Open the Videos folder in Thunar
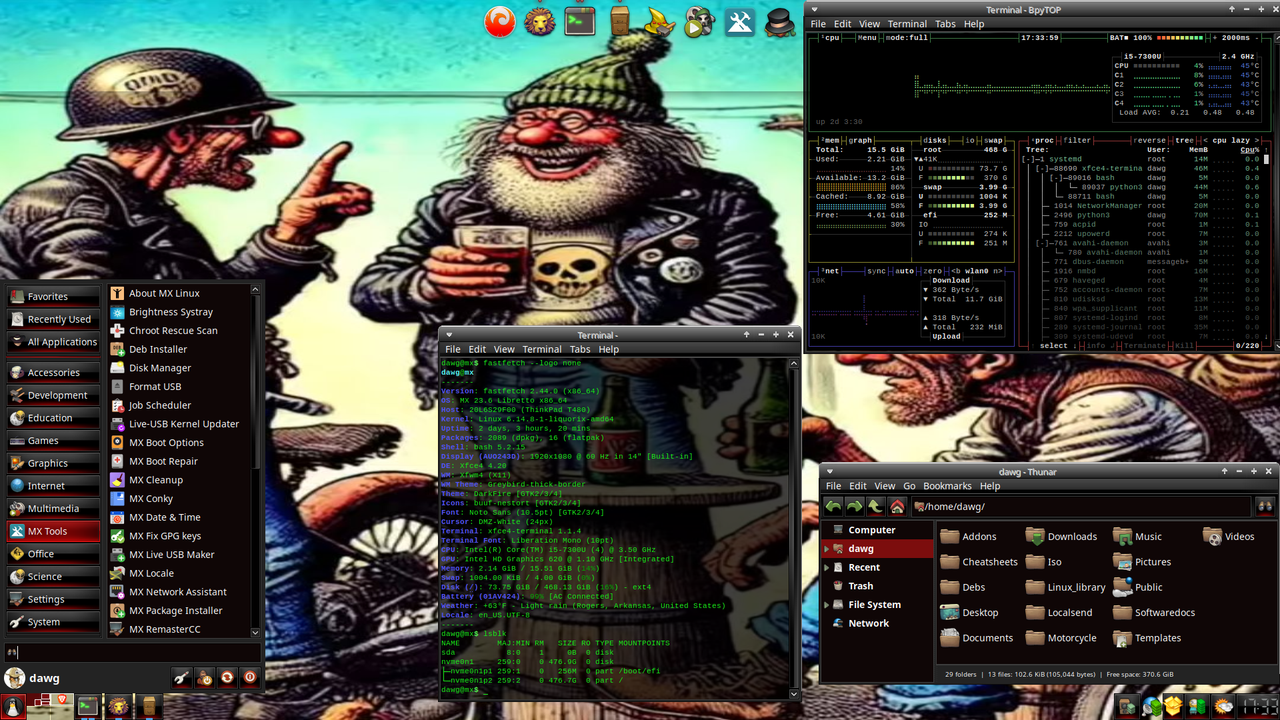 [1228, 536]
